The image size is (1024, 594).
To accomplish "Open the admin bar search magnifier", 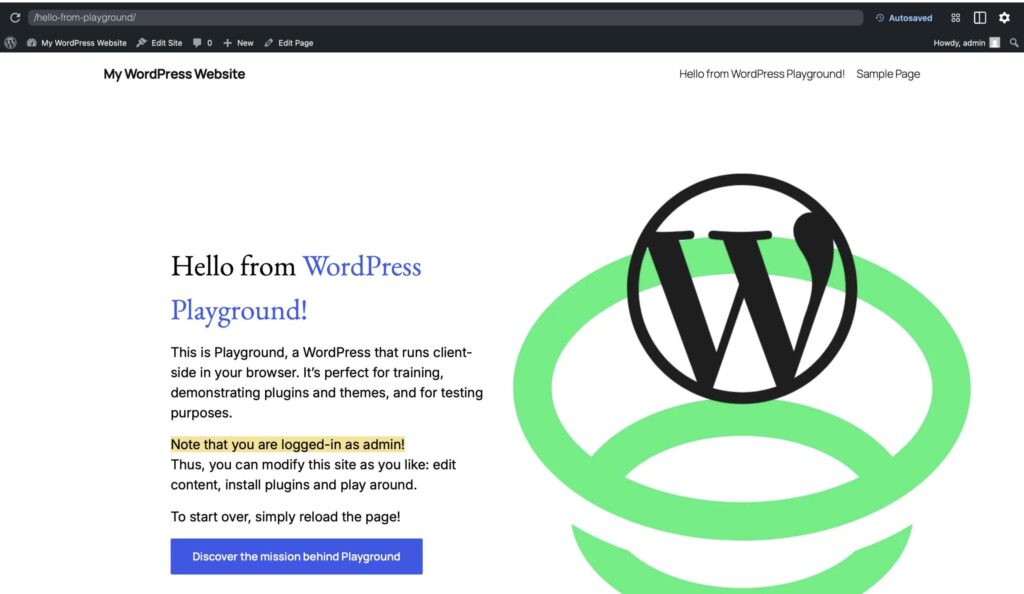I will click(x=1014, y=43).
